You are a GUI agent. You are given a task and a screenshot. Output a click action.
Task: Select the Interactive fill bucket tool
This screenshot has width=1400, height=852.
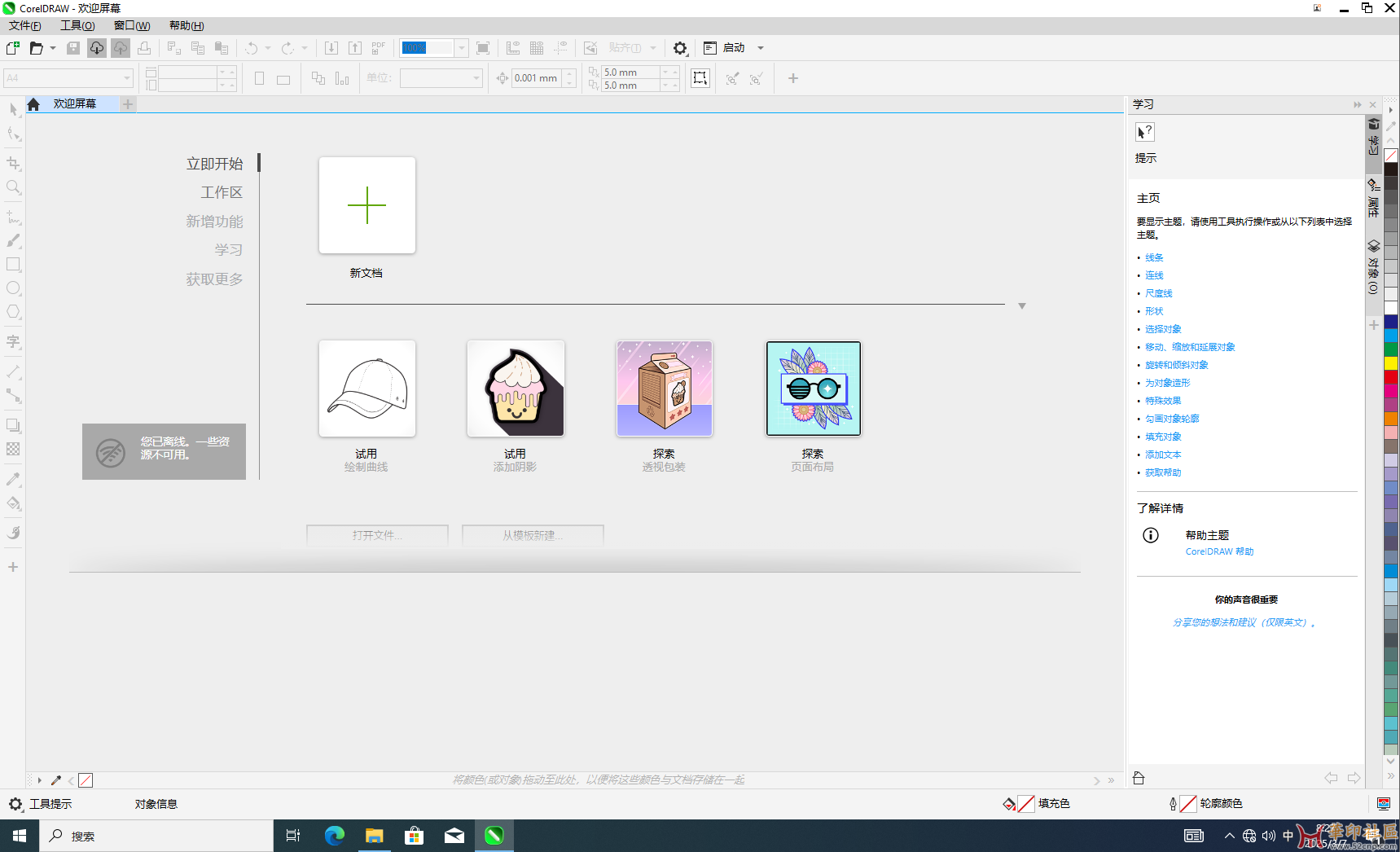point(13,503)
